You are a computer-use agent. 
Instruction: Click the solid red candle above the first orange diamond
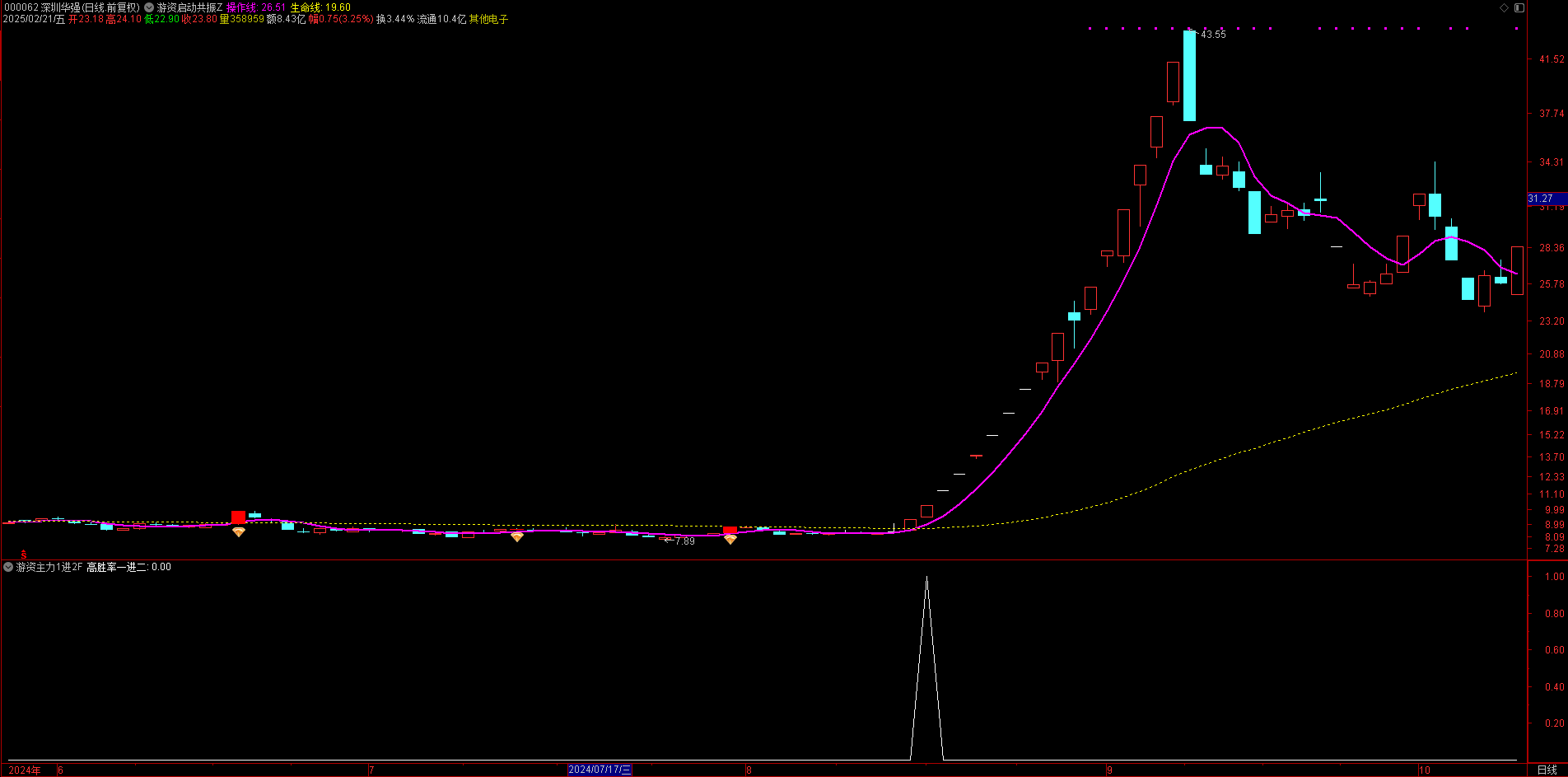tap(239, 517)
